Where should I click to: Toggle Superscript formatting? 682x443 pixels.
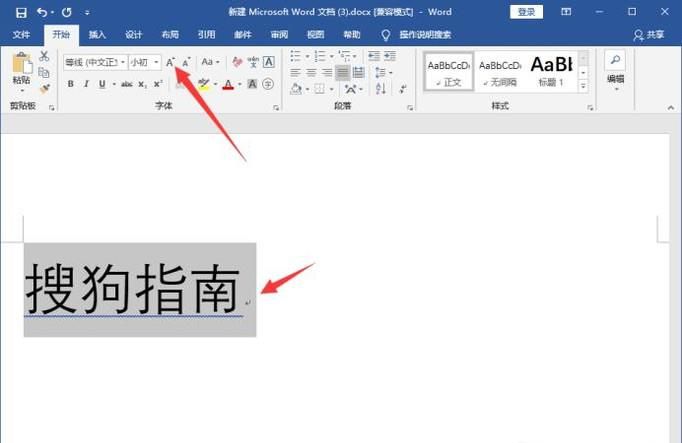click(x=158, y=84)
